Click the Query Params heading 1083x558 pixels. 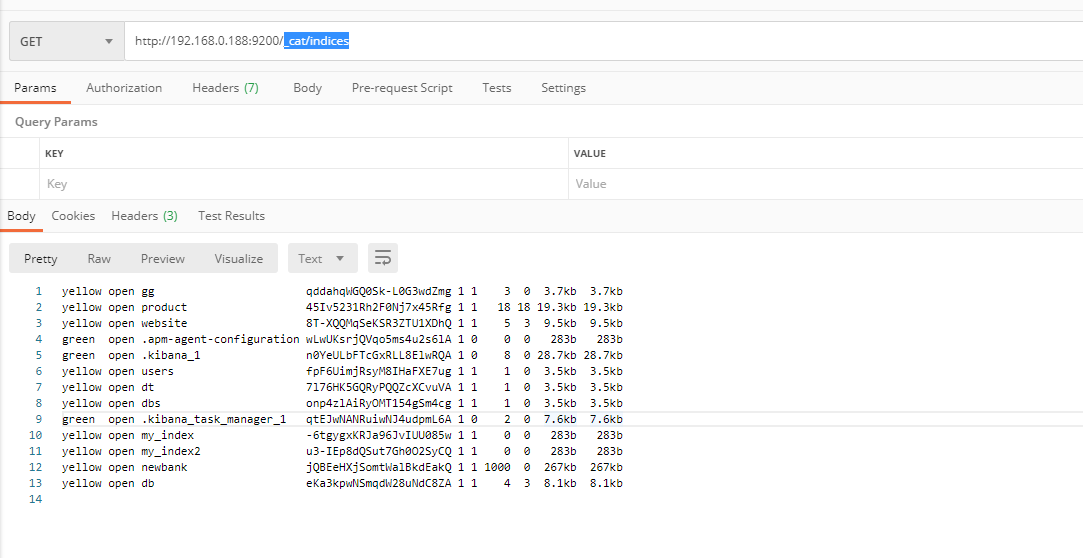coord(56,122)
